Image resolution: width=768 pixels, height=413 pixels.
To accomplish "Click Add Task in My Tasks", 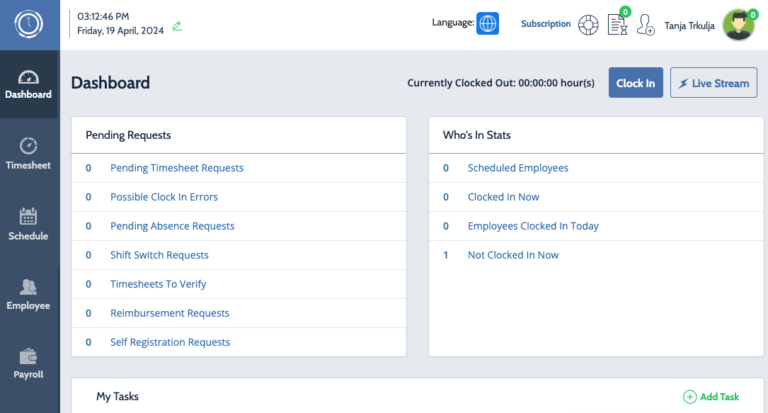I will [711, 397].
